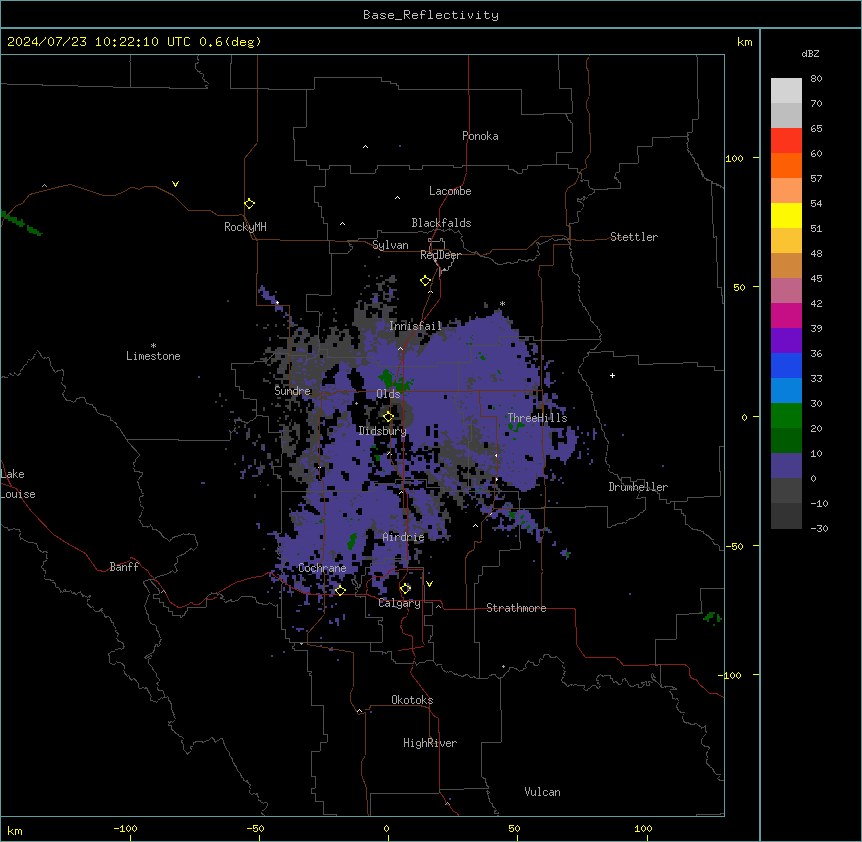862x842 pixels.
Task: Pick the orange 57-60 dBZ legend swatch
Action: [786, 165]
